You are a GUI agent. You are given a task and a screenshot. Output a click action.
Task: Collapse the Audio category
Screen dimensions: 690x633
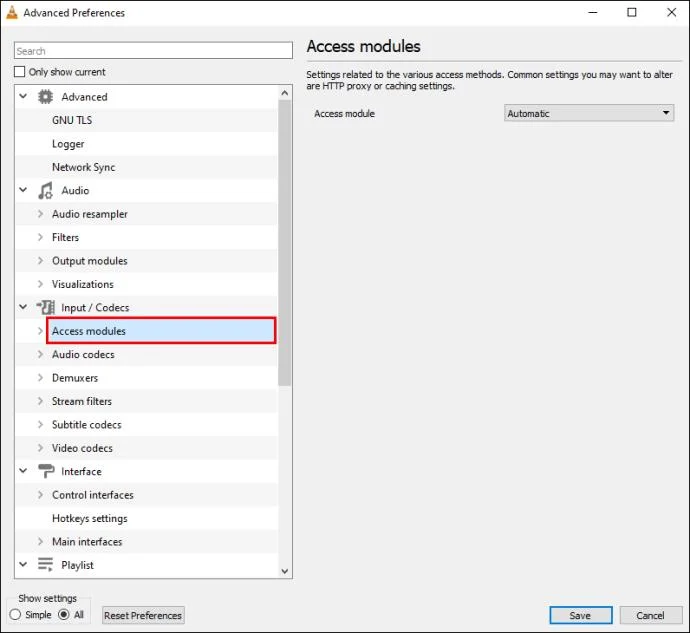click(x=23, y=190)
